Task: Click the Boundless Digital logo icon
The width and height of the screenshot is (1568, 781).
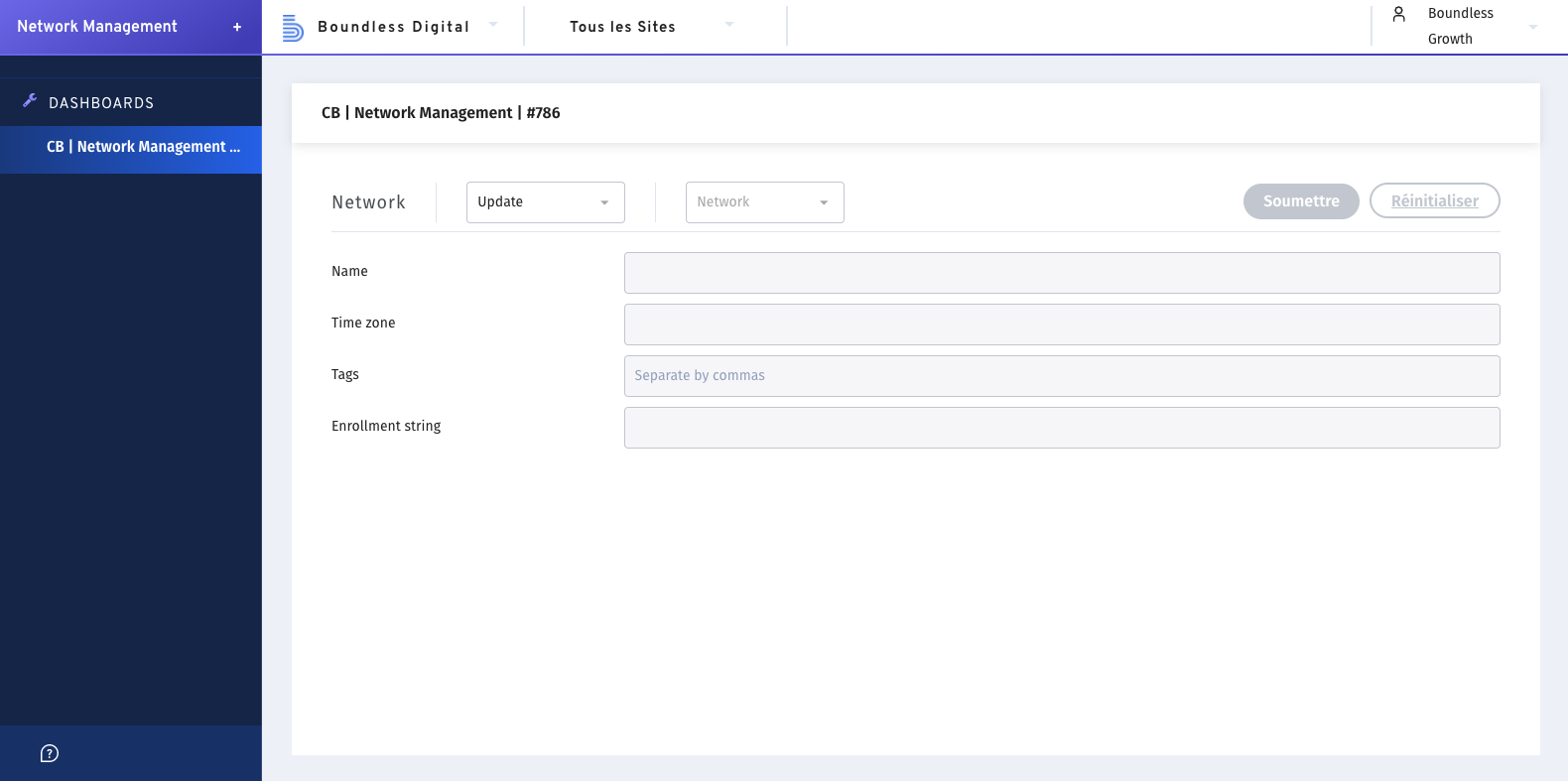Action: tap(293, 28)
